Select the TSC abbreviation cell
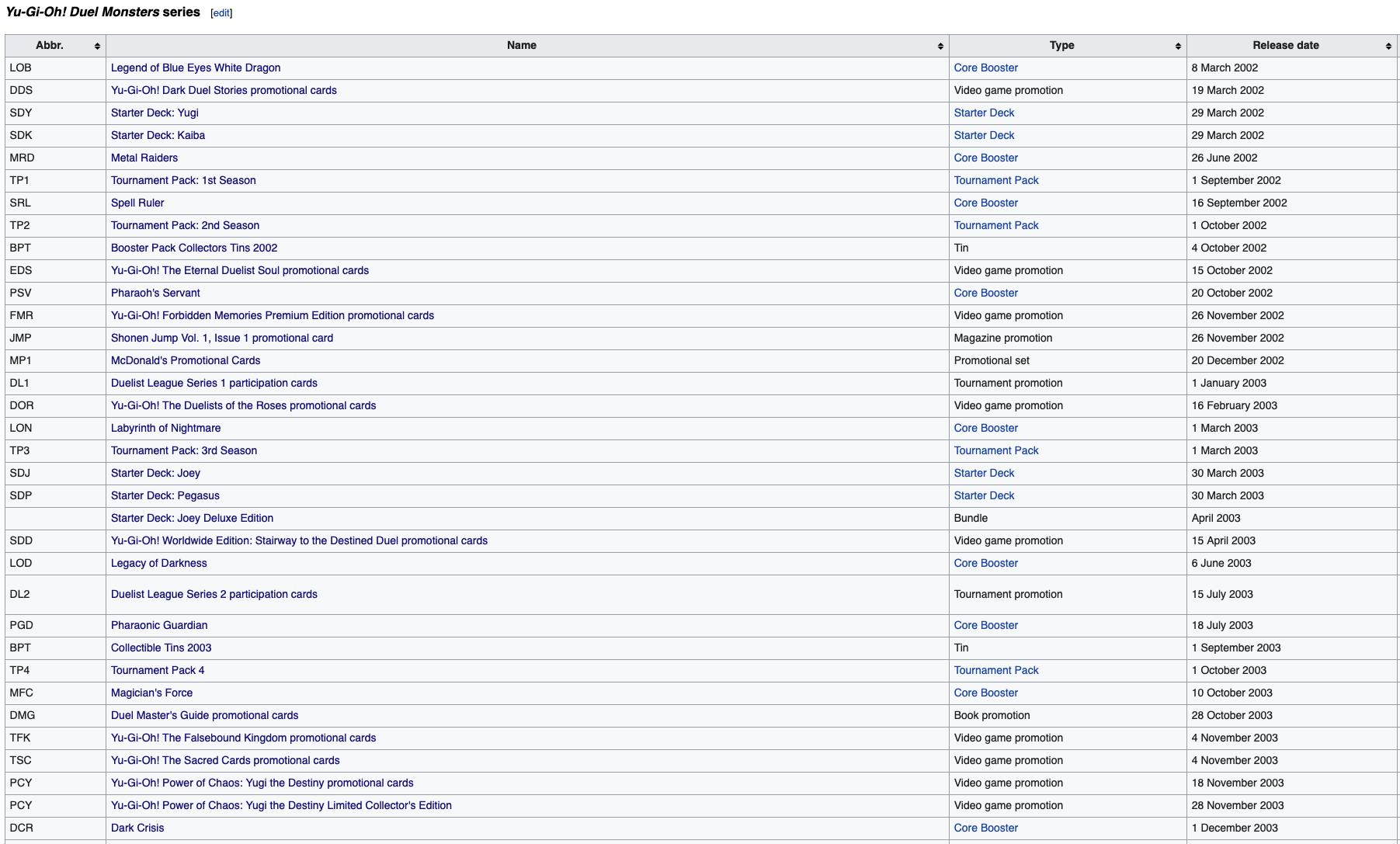This screenshot has height=844, width=1400. [55, 761]
